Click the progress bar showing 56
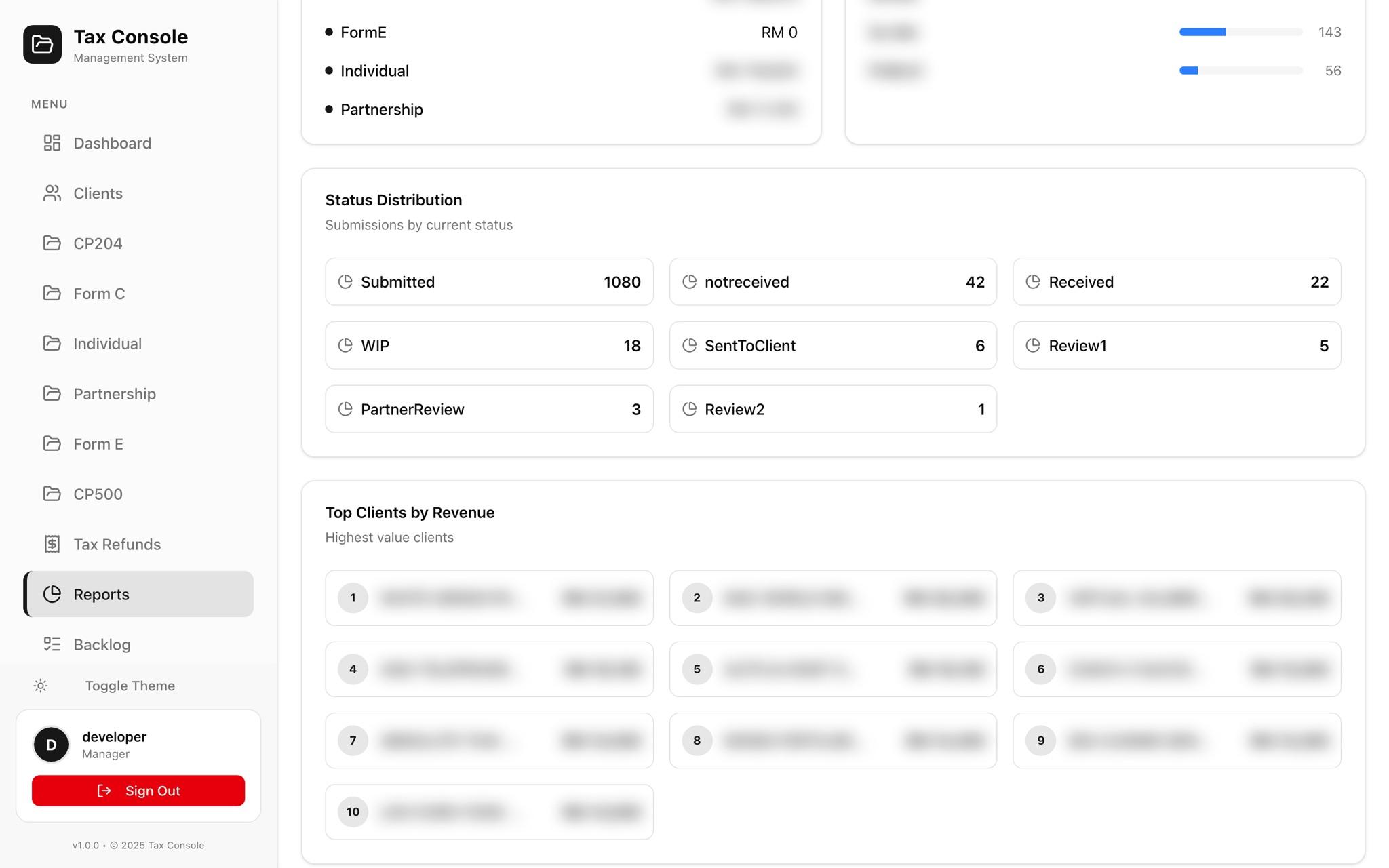The height and width of the screenshot is (868, 1389). (x=1240, y=71)
